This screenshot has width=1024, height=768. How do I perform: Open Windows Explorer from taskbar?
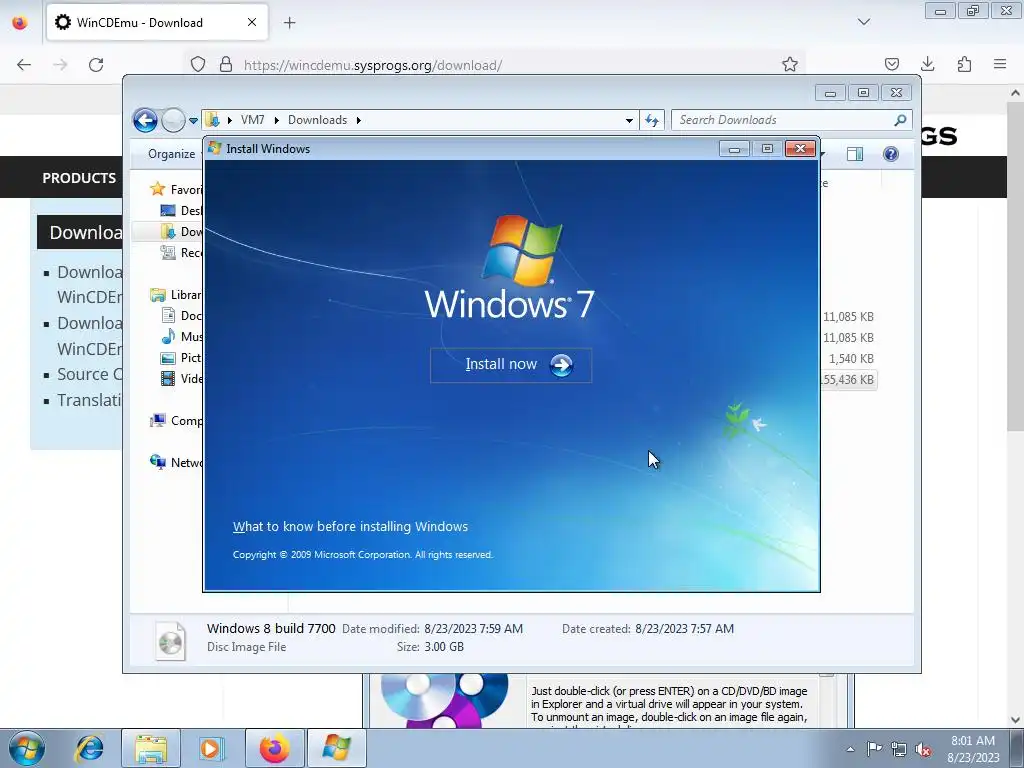tap(151, 748)
